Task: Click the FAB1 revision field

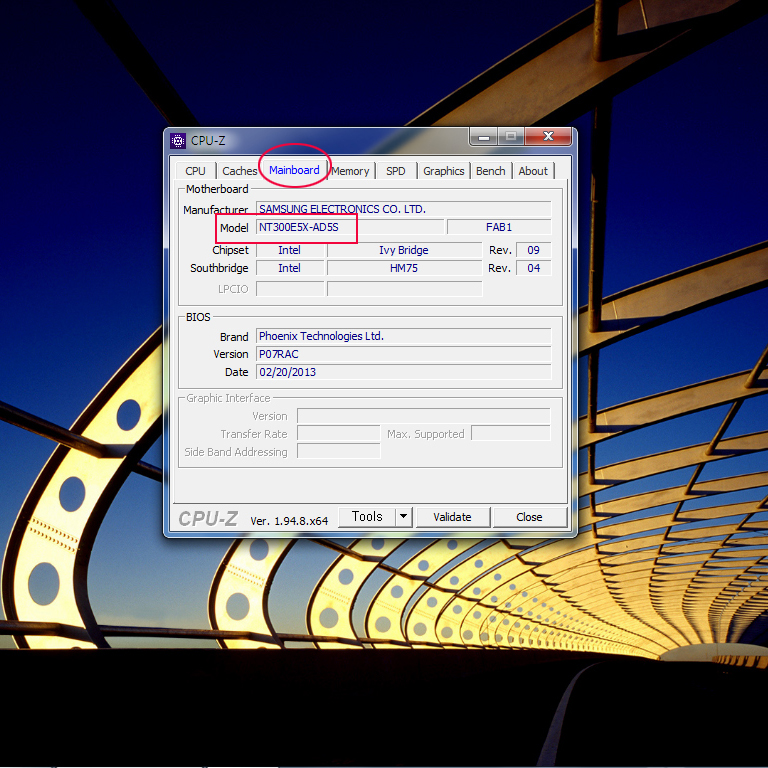Action: (x=499, y=227)
